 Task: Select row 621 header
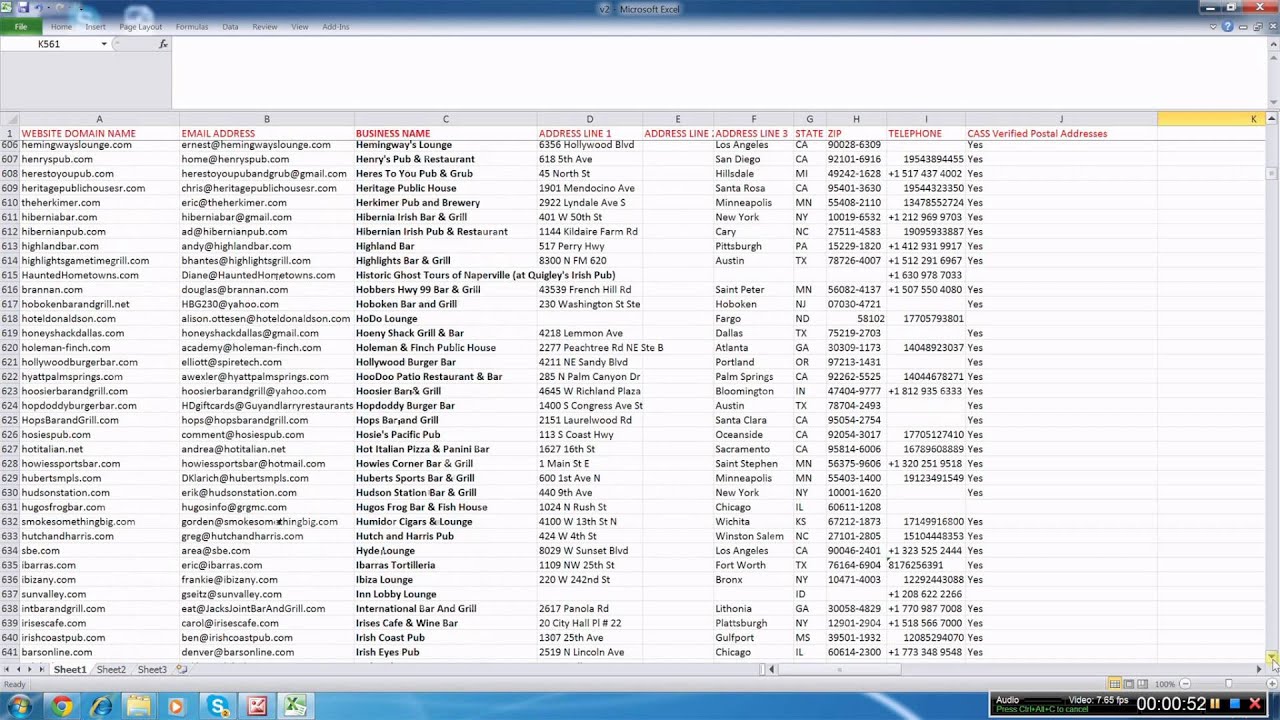(x=10, y=362)
